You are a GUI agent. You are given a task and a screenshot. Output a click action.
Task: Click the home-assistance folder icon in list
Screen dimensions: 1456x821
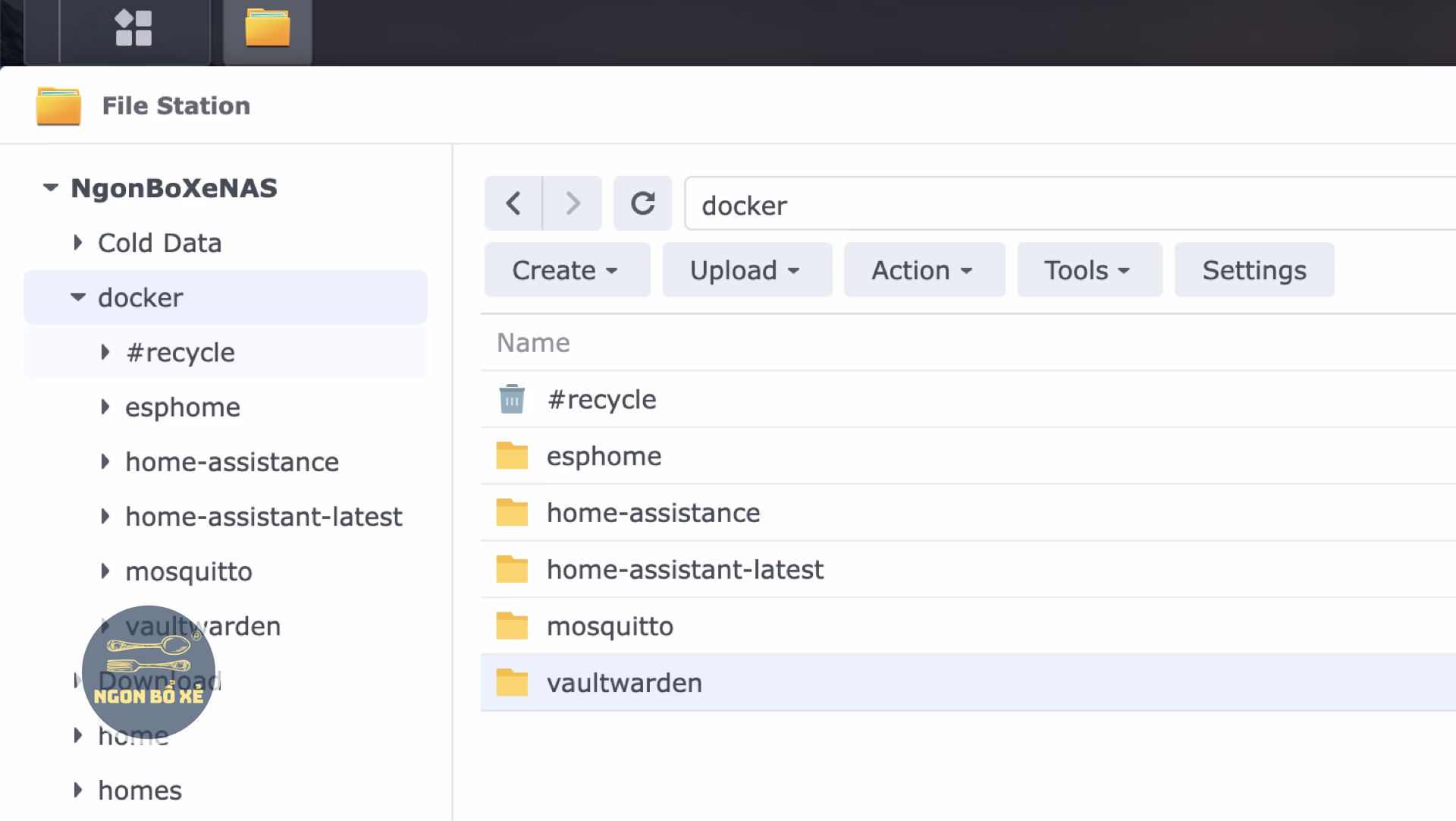[512, 513]
